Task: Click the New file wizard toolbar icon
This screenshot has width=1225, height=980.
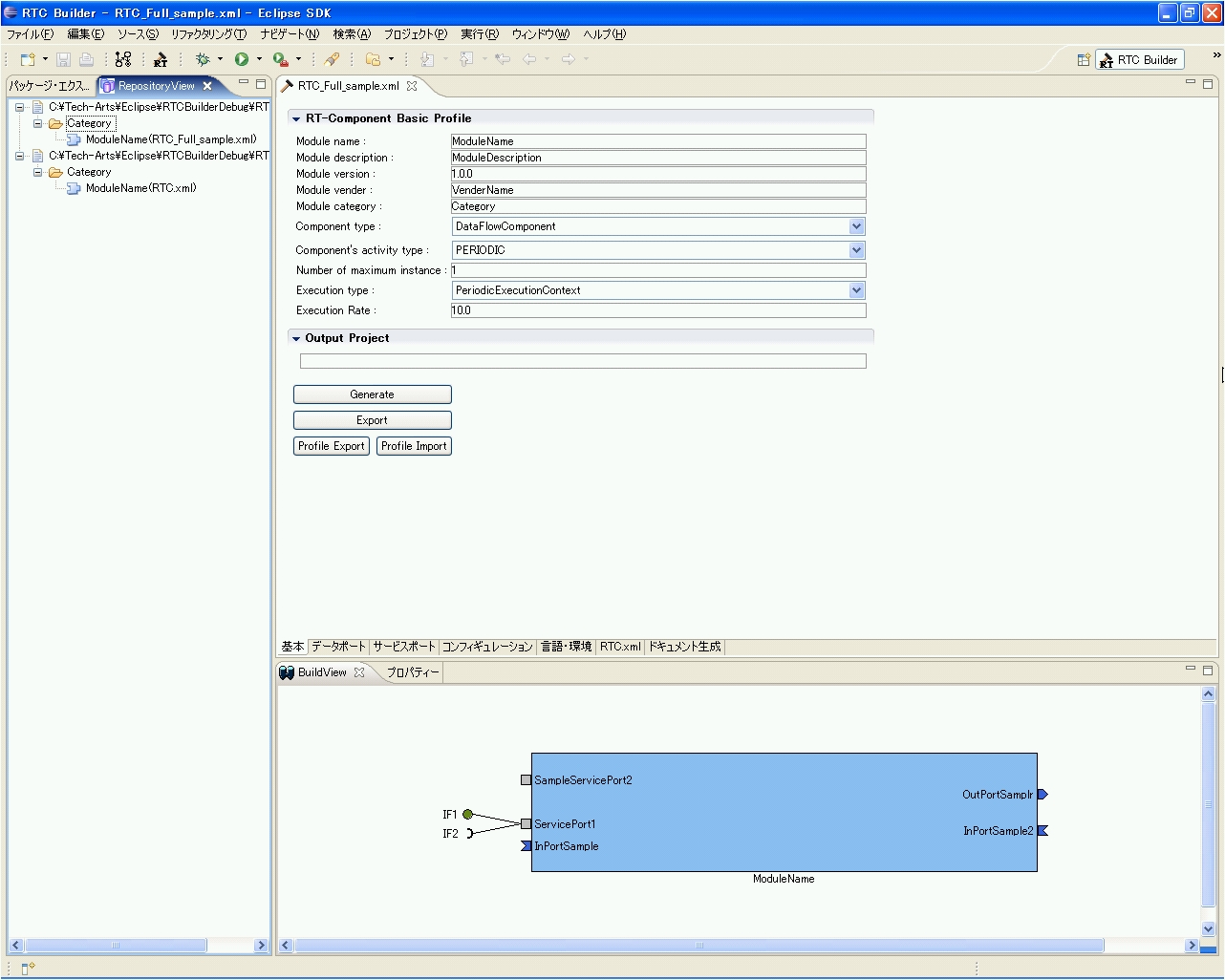Action: click(27, 59)
